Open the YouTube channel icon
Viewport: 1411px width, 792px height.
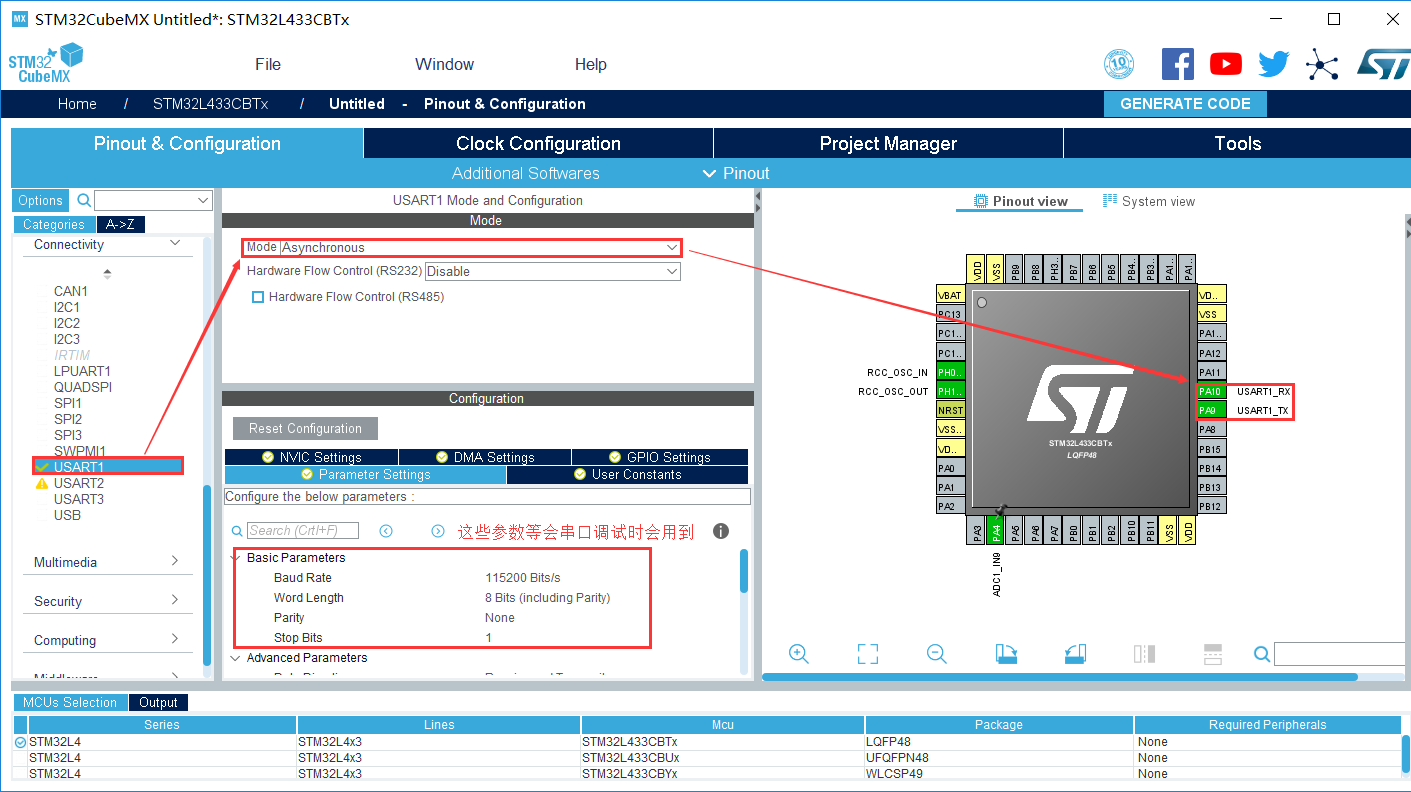[x=1225, y=63]
